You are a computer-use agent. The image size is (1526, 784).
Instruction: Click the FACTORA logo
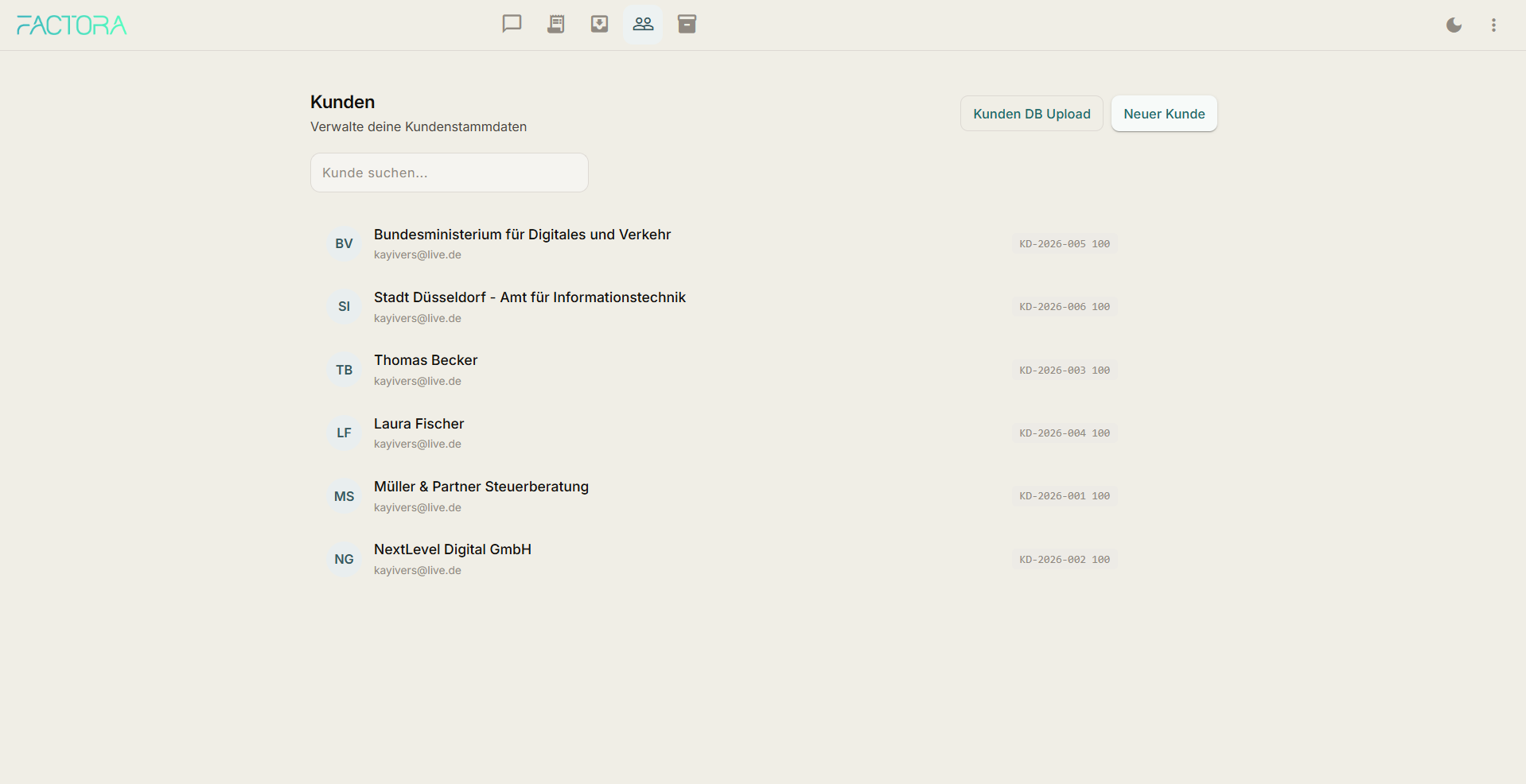pos(72,25)
